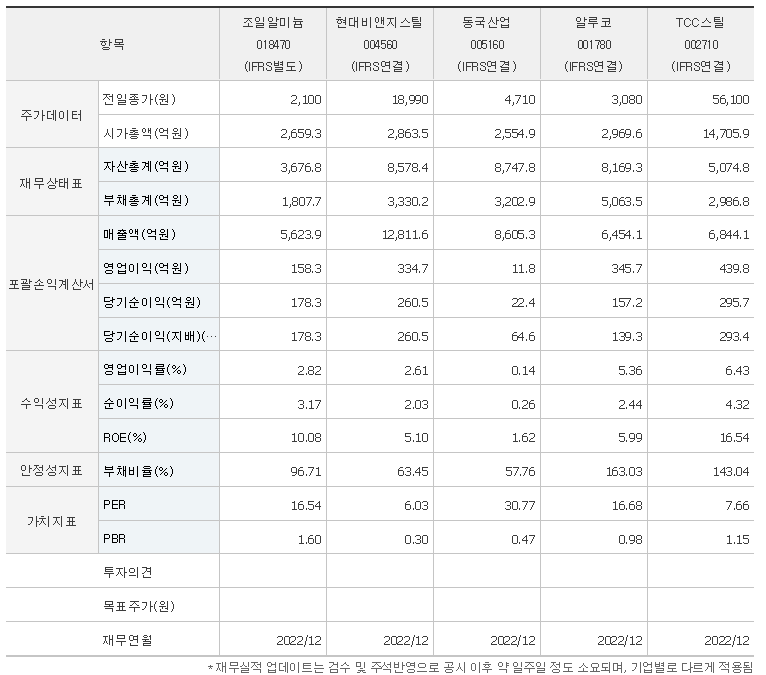Image resolution: width=766 pixels, height=675 pixels.
Task: Click the 전일종가(원) row label
Action: (x=139, y=99)
